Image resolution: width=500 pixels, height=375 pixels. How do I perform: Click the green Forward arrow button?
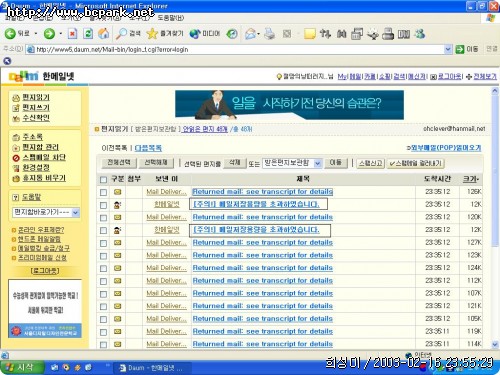click(49, 33)
